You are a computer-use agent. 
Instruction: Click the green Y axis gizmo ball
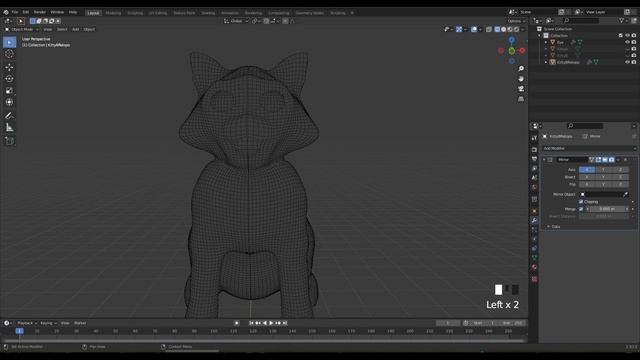click(511, 51)
